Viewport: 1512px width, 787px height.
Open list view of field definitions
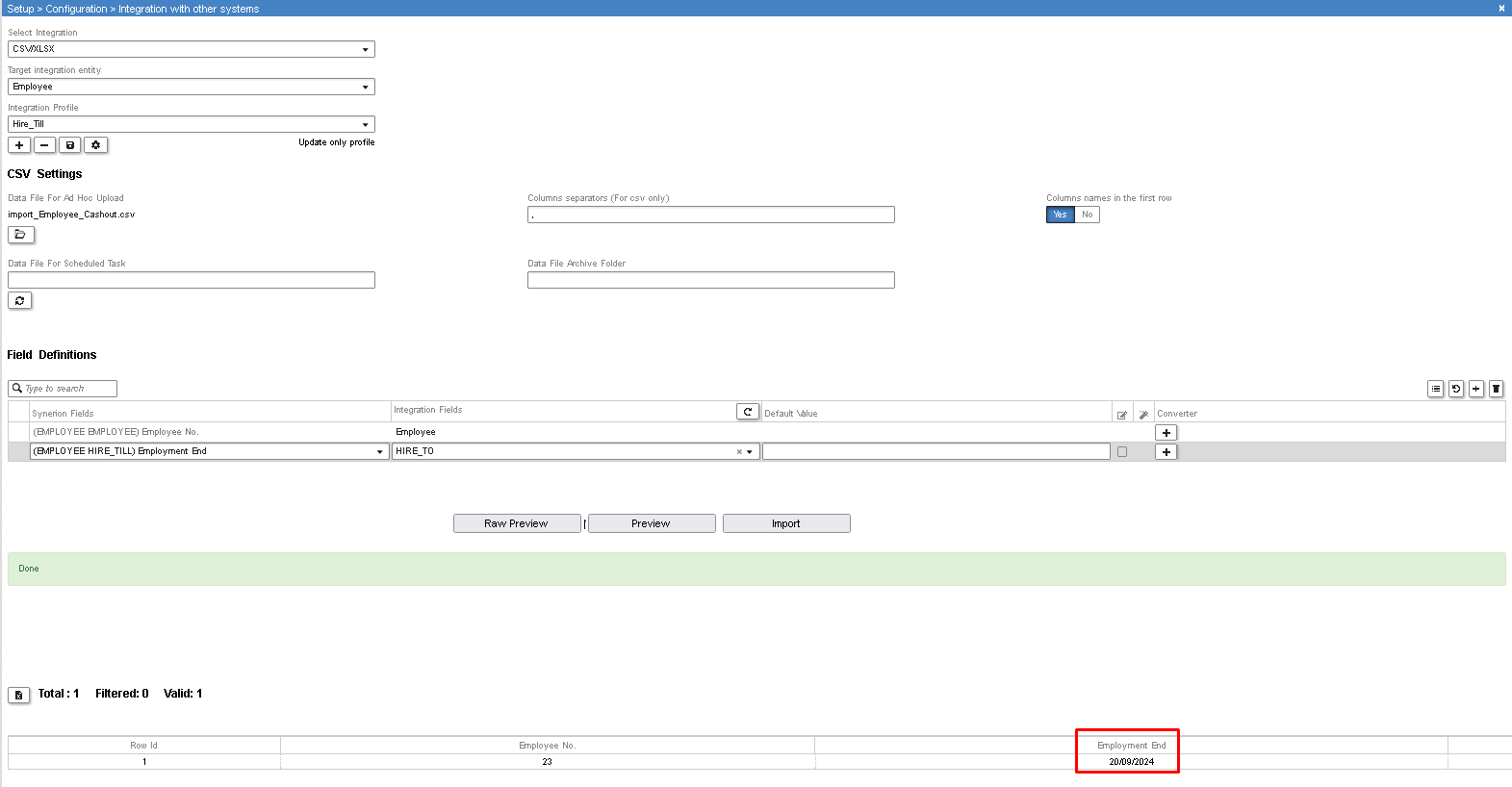pyautogui.click(x=1436, y=389)
